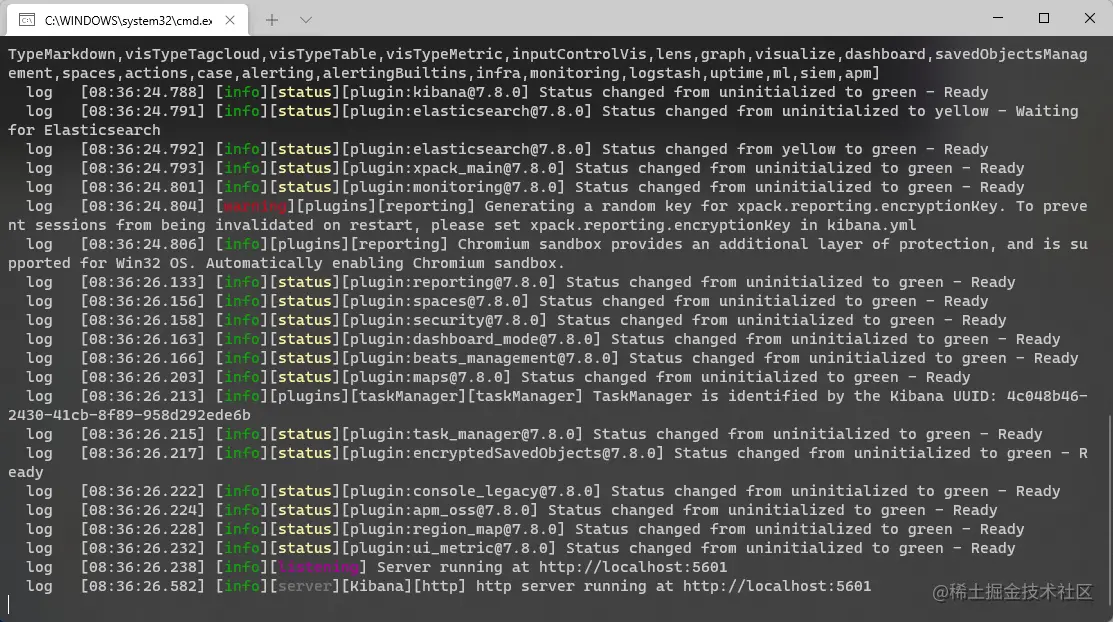
Task: Click the UUID fragment '2430-41cb-8f89-958d292ede6b'
Action: tap(129, 415)
